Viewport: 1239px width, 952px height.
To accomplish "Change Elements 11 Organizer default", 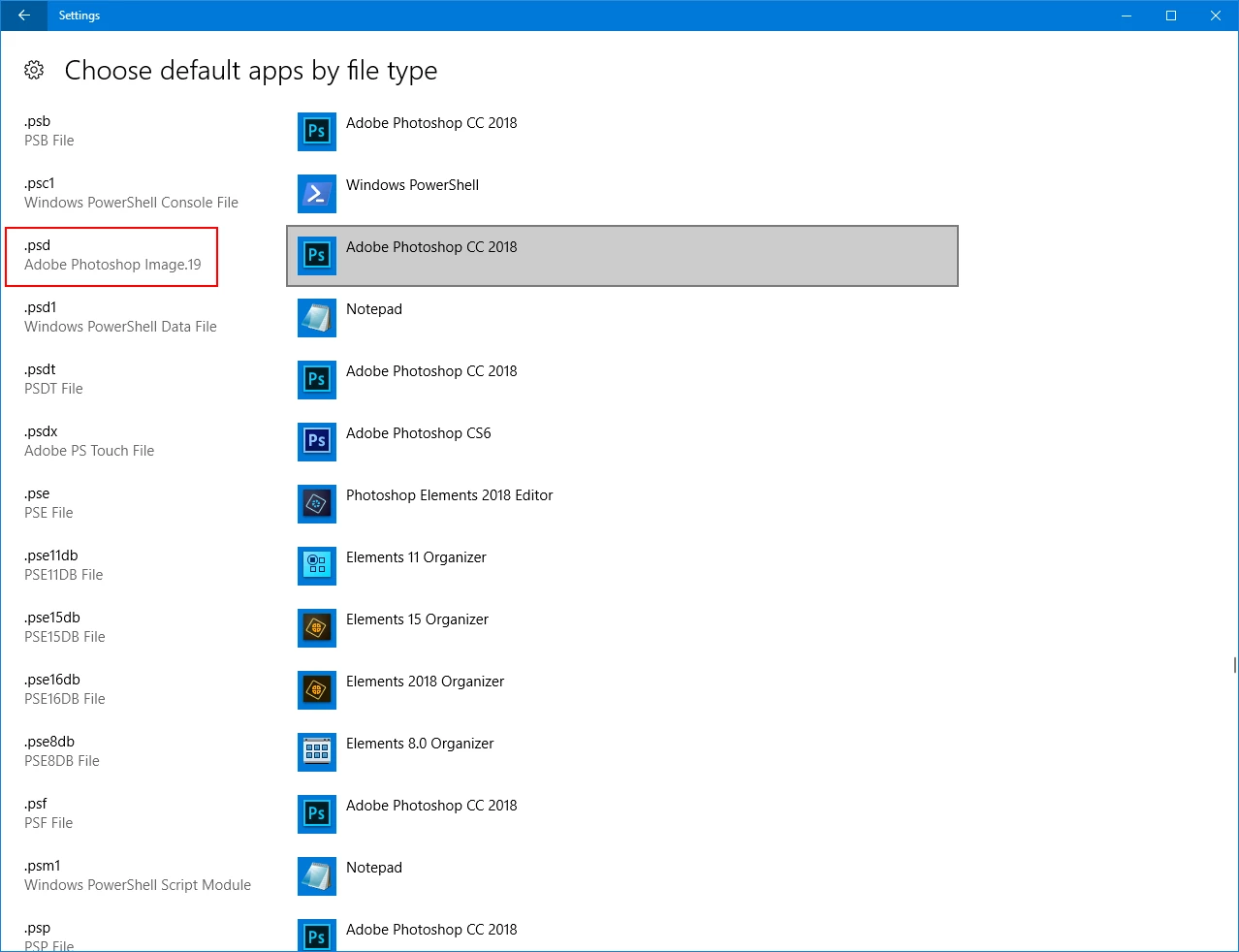I will coord(622,566).
